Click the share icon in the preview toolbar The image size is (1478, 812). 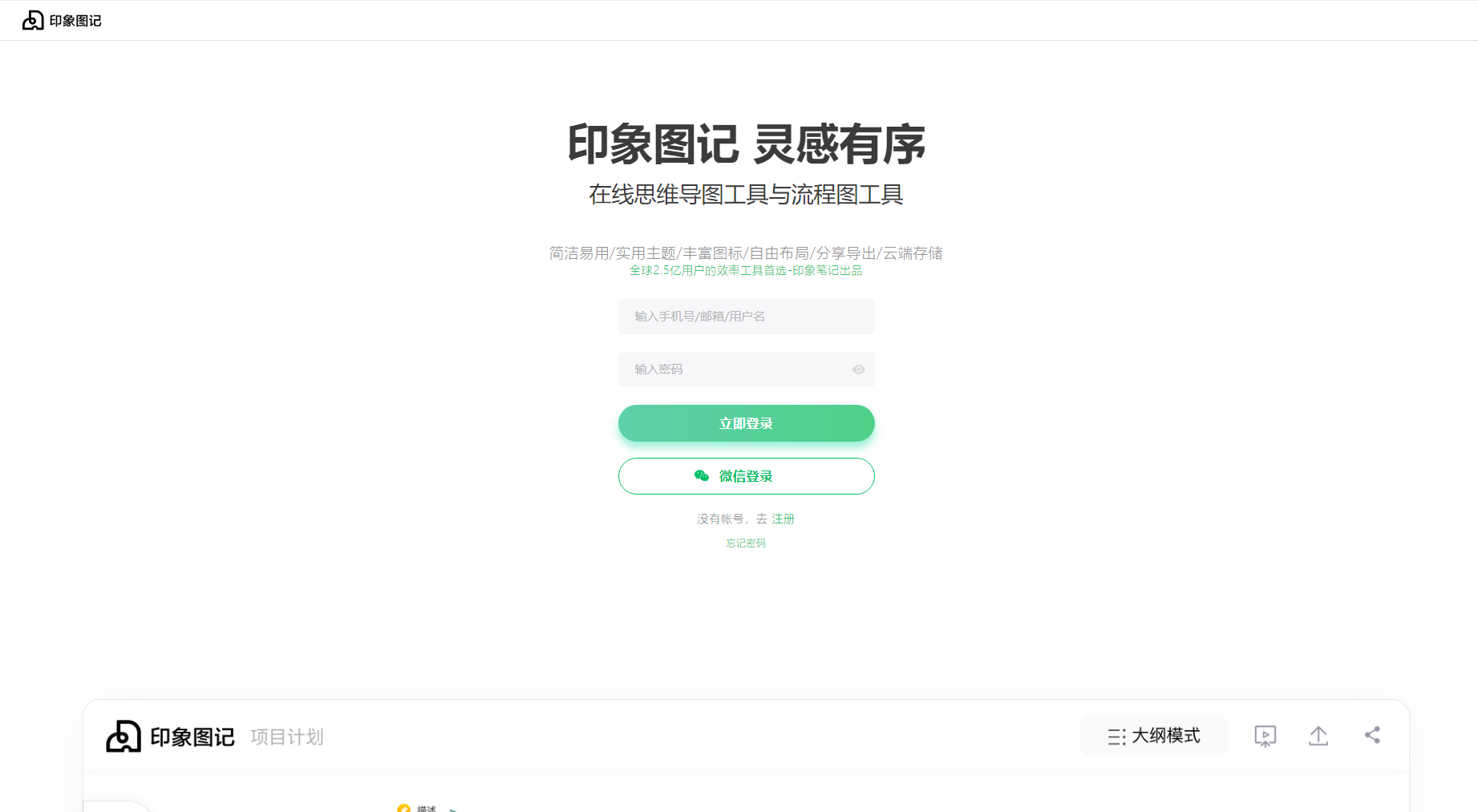[x=1372, y=735]
